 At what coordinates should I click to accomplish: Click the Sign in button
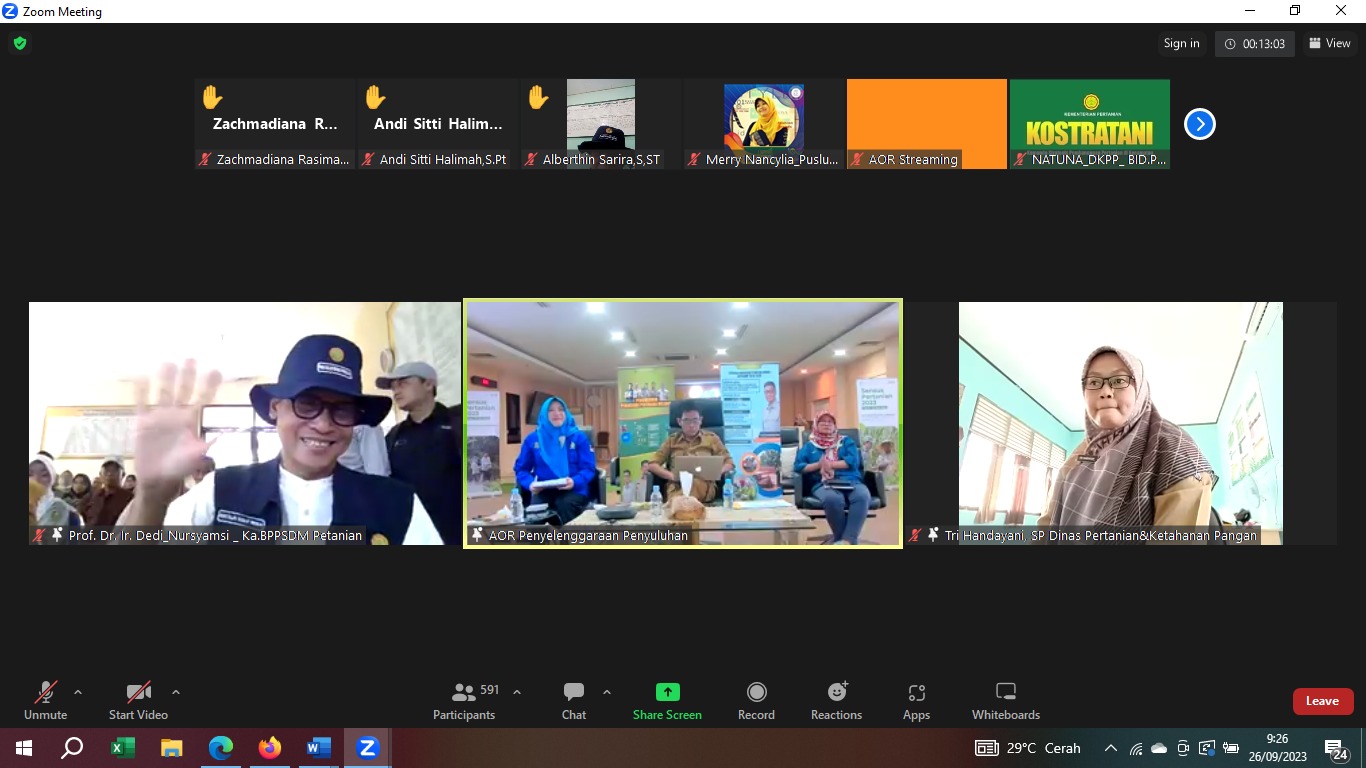(1181, 43)
